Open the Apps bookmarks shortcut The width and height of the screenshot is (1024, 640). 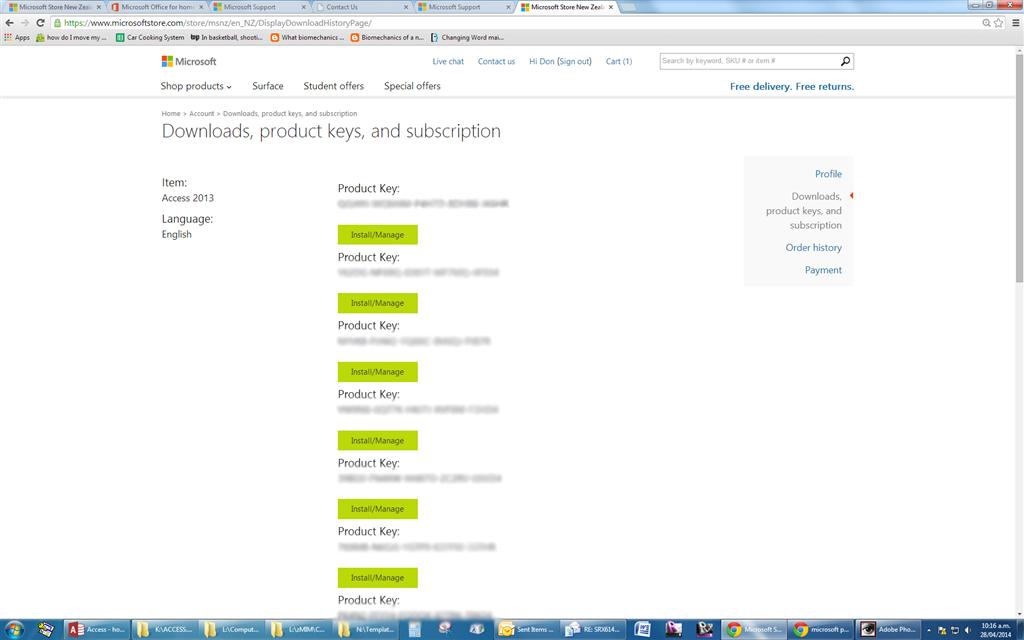16,38
